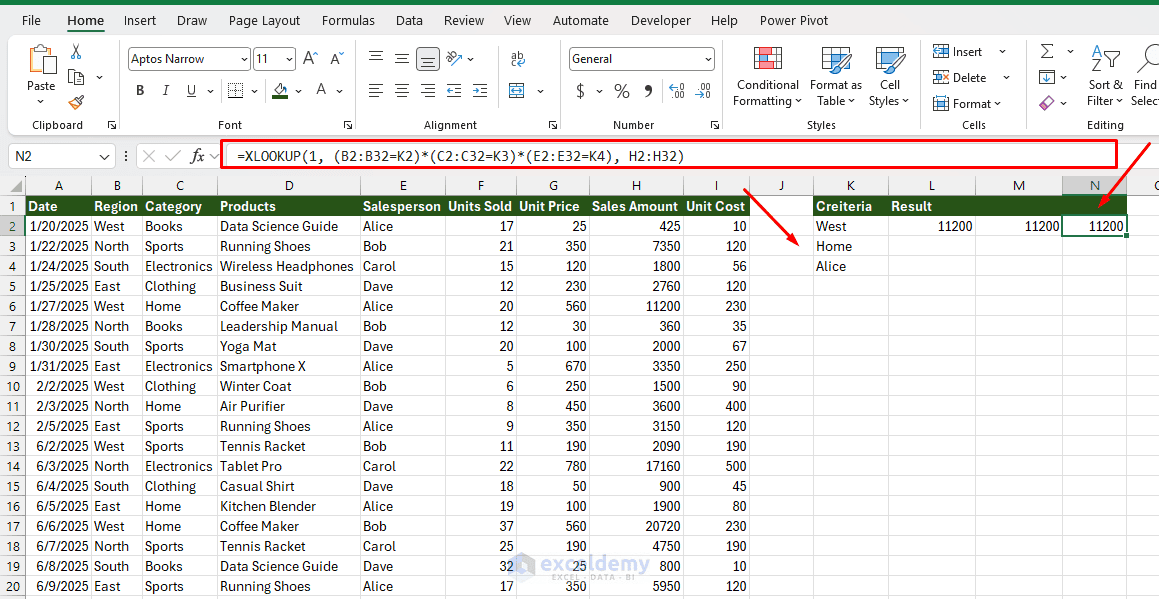
Task: Increase indent
Action: (480, 90)
